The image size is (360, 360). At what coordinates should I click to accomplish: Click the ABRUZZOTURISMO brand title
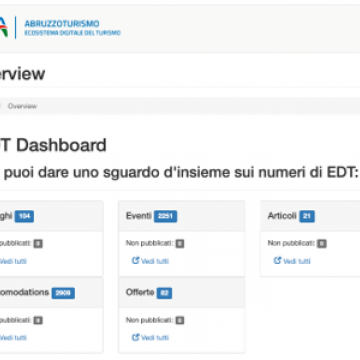62,24
